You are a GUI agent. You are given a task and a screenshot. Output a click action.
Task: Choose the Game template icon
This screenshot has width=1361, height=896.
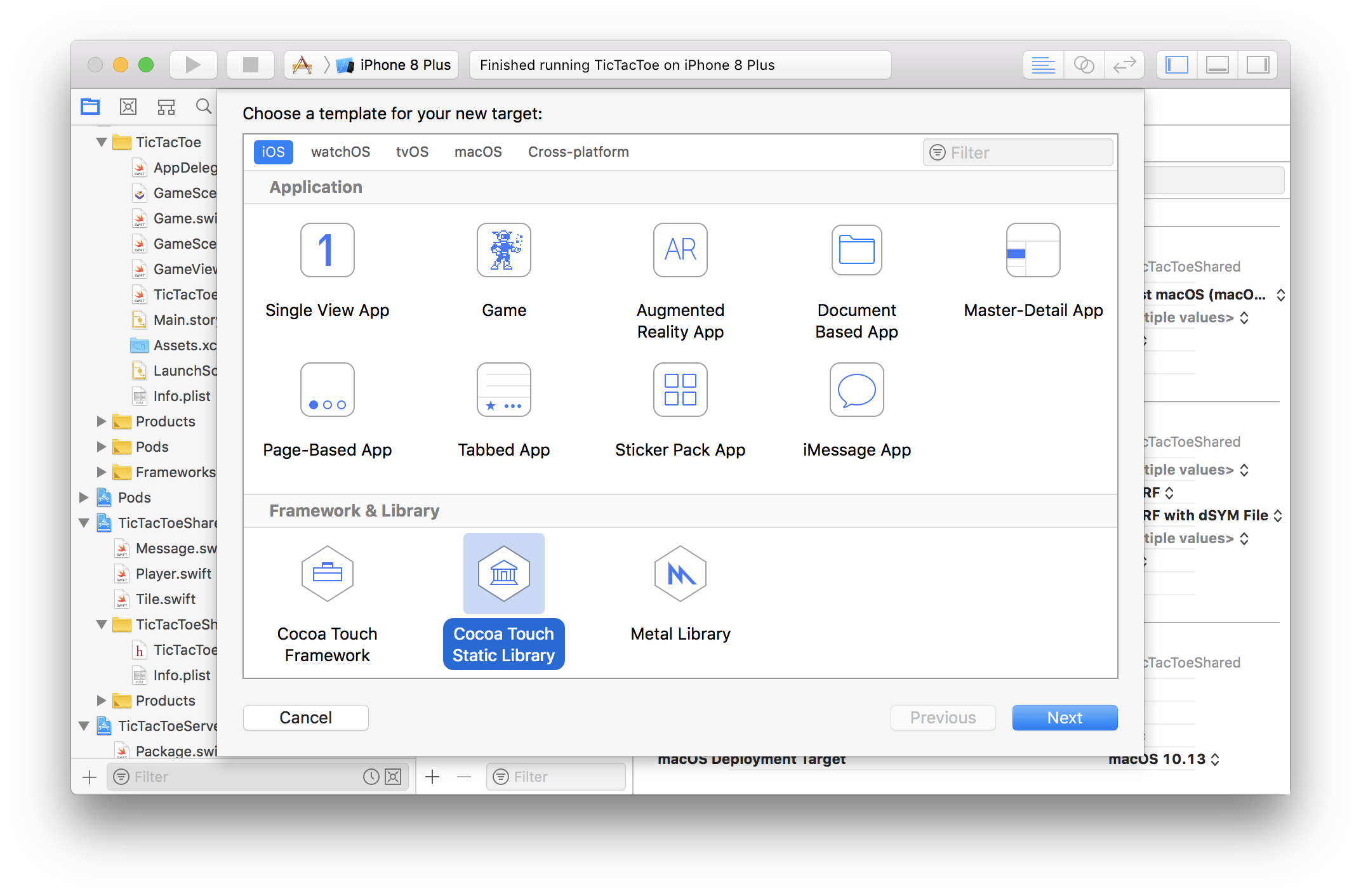tap(503, 250)
